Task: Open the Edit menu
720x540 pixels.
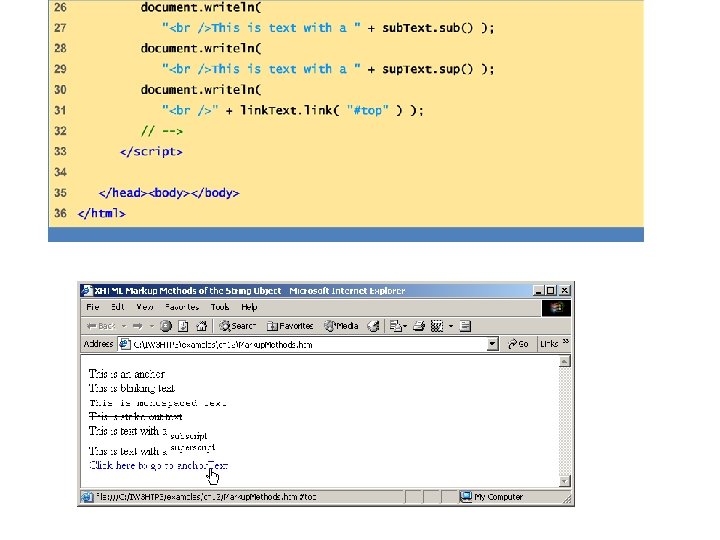Action: click(x=118, y=307)
